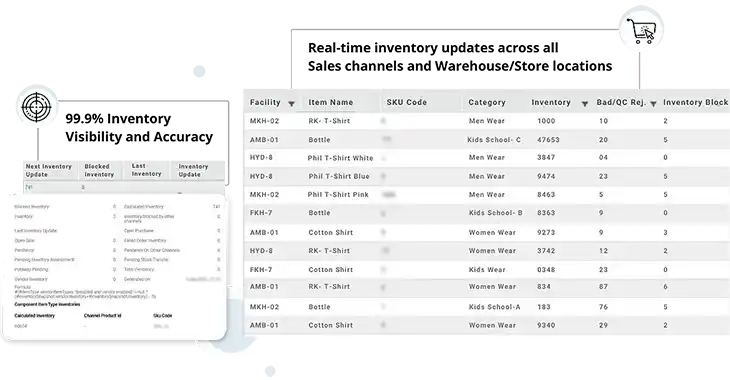Click the Kids School-A category cell
Image resolution: width=730 pixels, height=380 pixels.
pos(494,307)
